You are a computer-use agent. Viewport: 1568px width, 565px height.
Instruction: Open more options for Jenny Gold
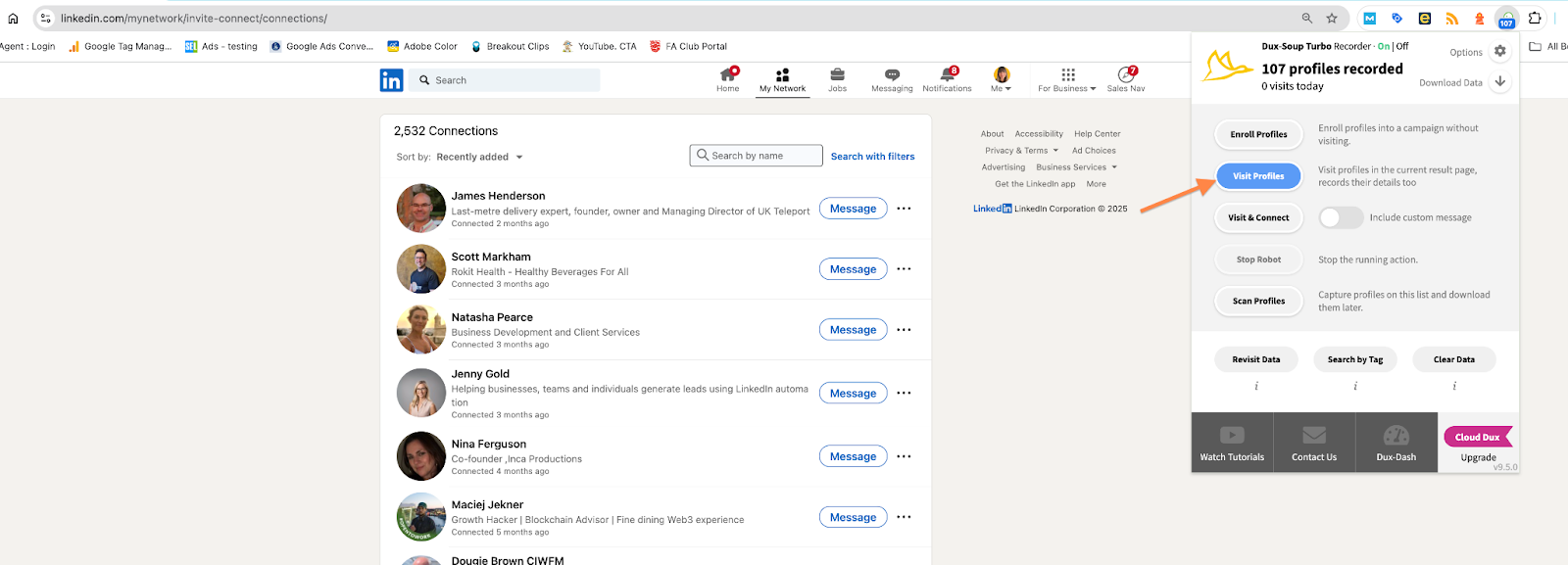pos(904,394)
